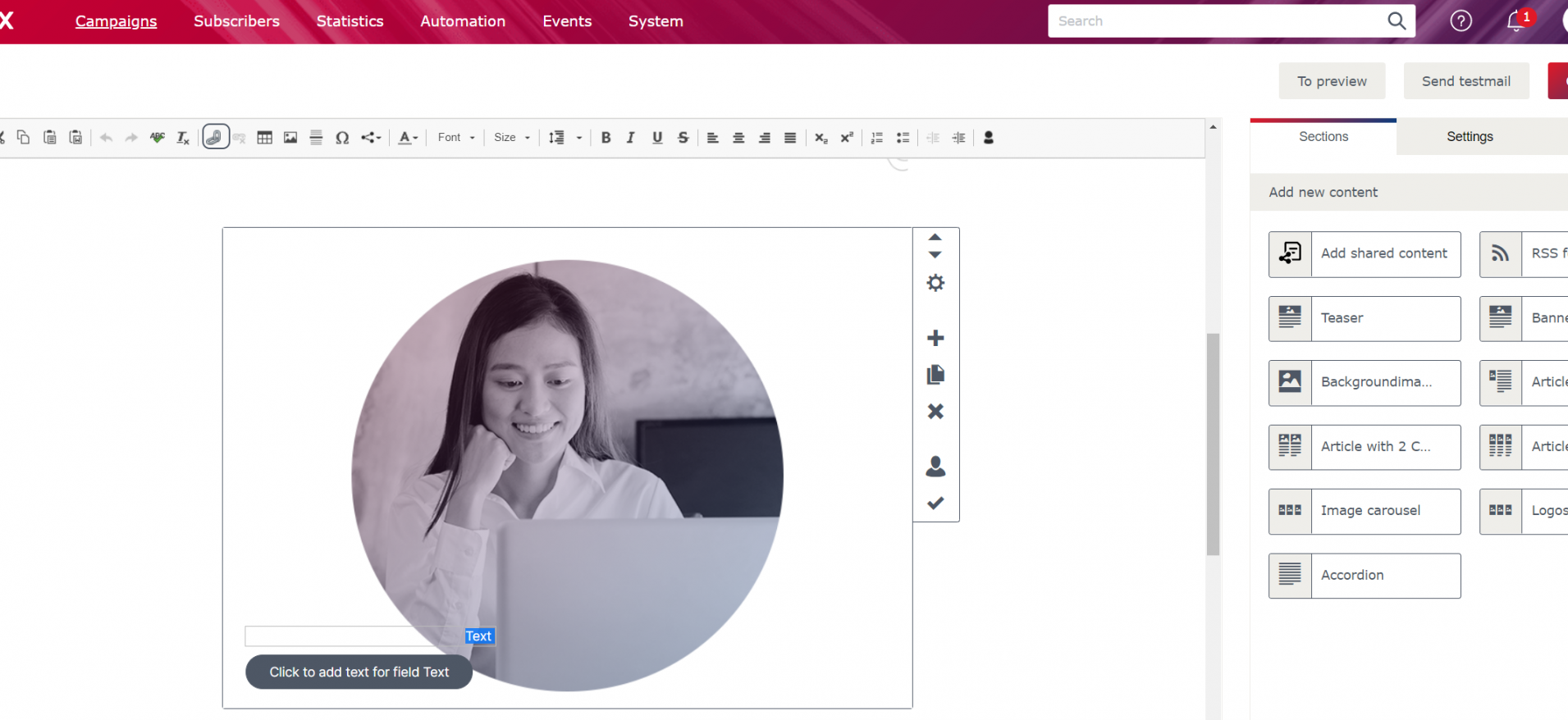Click the Insert Link icon
The image size is (1568, 720).
[215, 137]
